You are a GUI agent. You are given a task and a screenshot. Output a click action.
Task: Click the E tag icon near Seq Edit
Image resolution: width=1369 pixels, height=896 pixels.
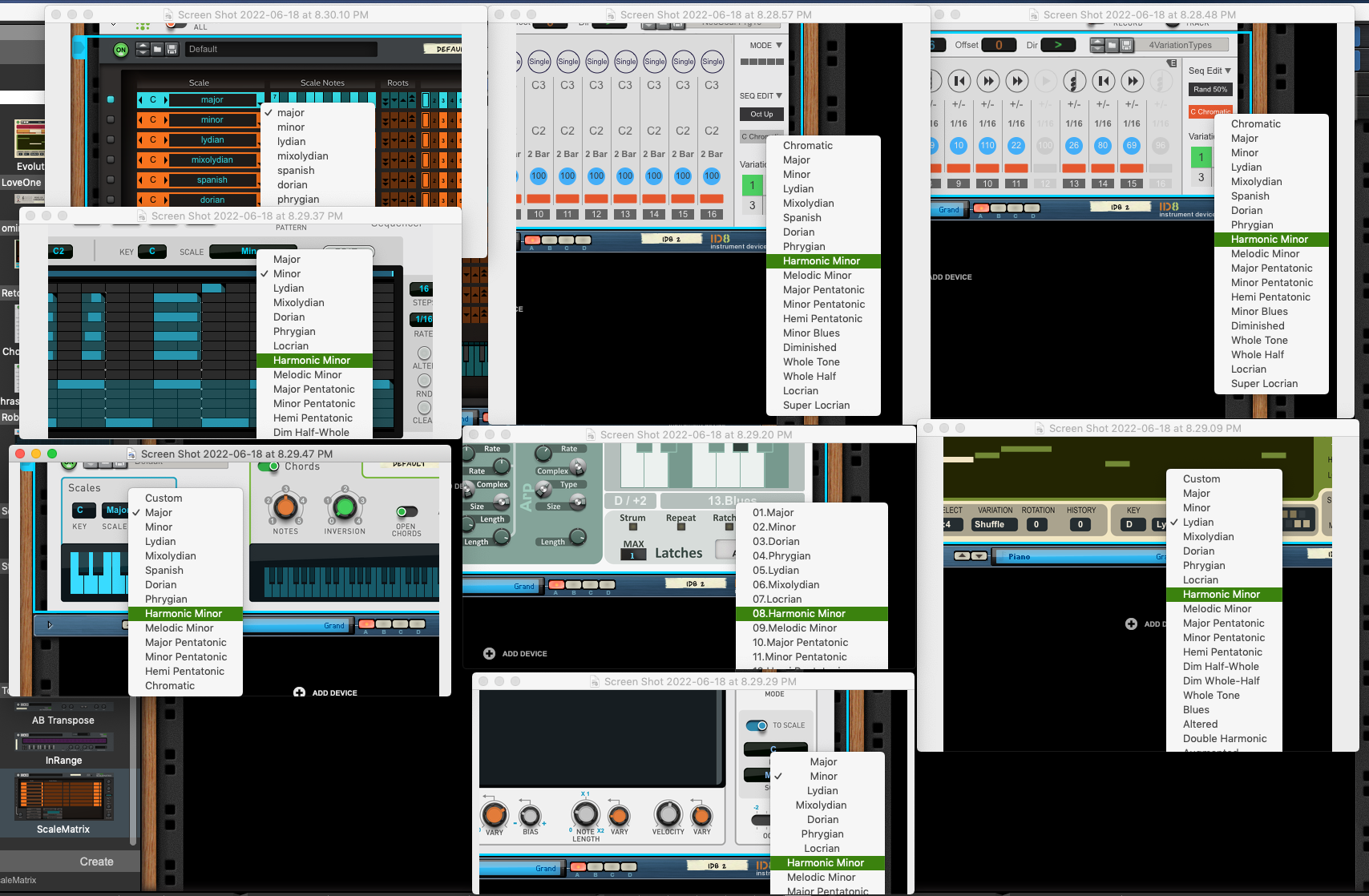1171,63
